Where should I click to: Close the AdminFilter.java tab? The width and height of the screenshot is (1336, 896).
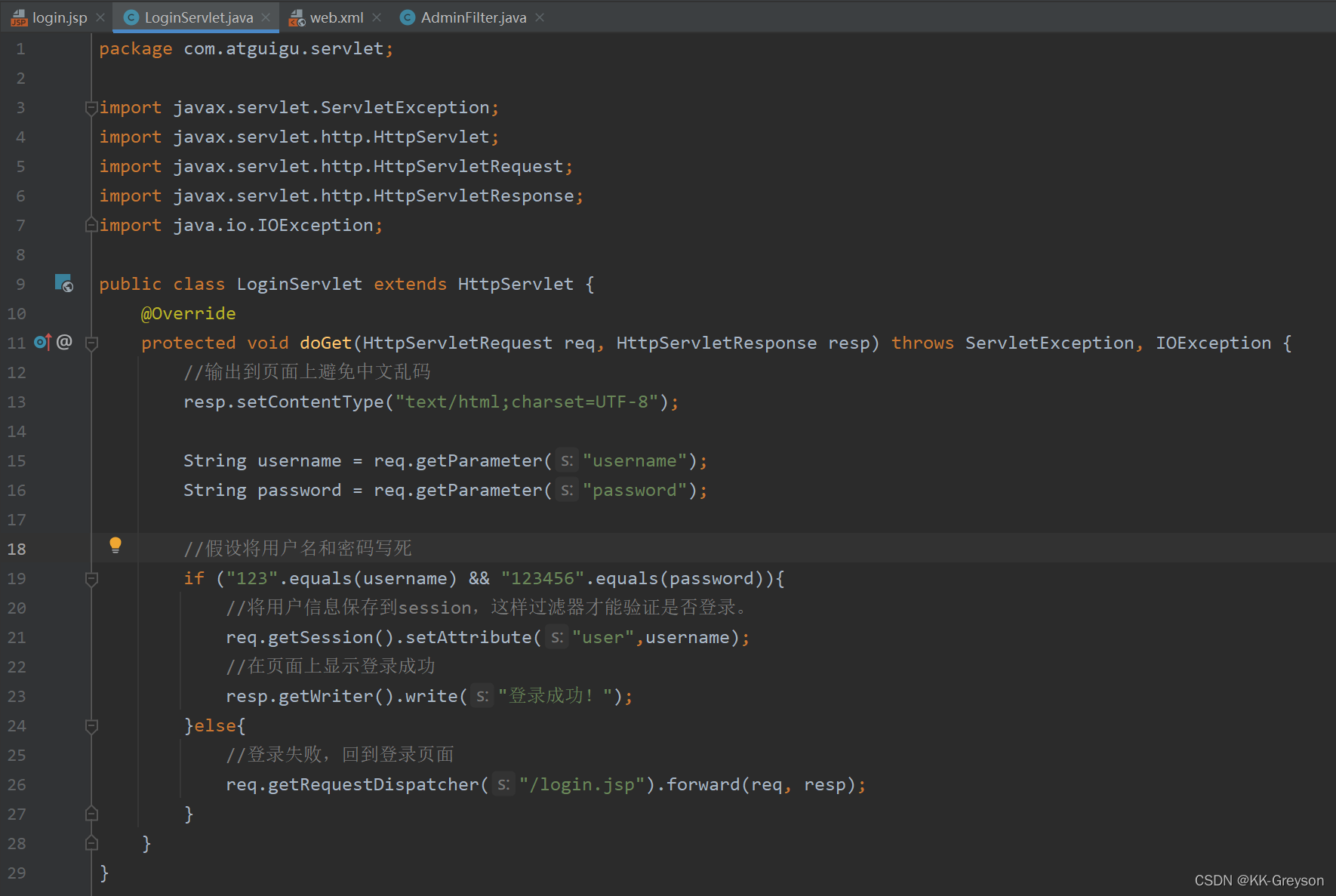tap(540, 17)
